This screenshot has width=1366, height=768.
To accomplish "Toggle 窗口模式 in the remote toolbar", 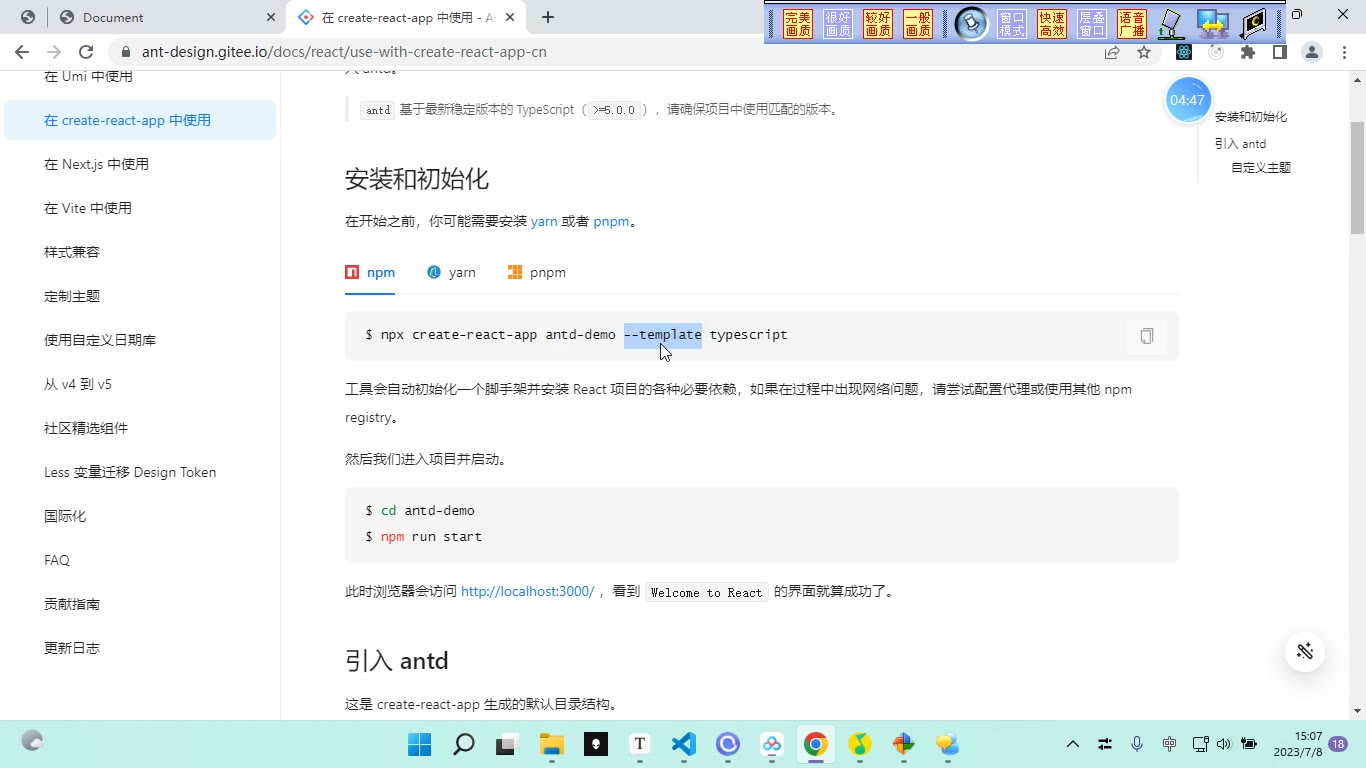I will [x=1012, y=24].
